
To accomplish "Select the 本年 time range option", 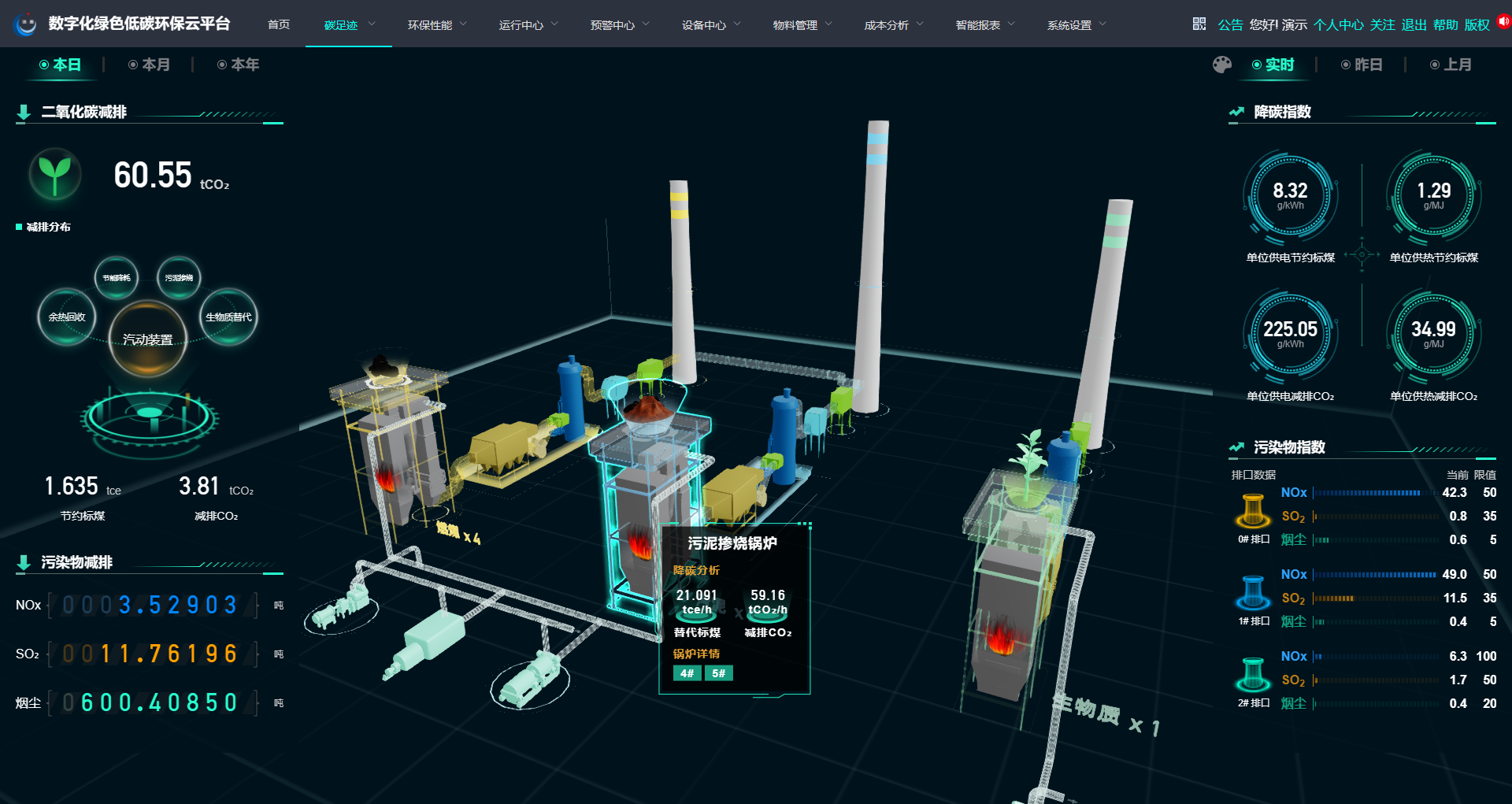I will click(238, 65).
